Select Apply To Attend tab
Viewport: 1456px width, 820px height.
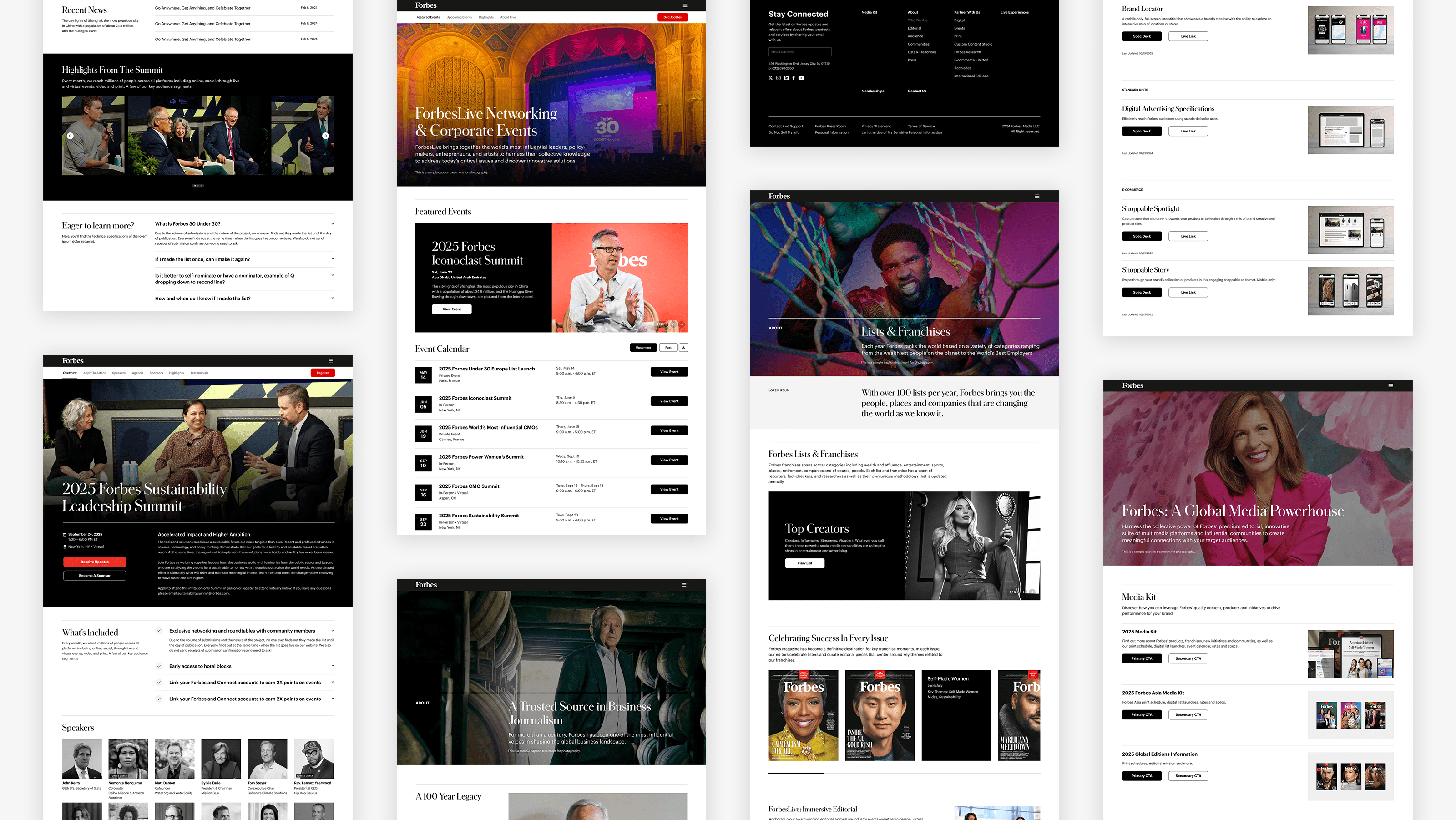pos(95,373)
